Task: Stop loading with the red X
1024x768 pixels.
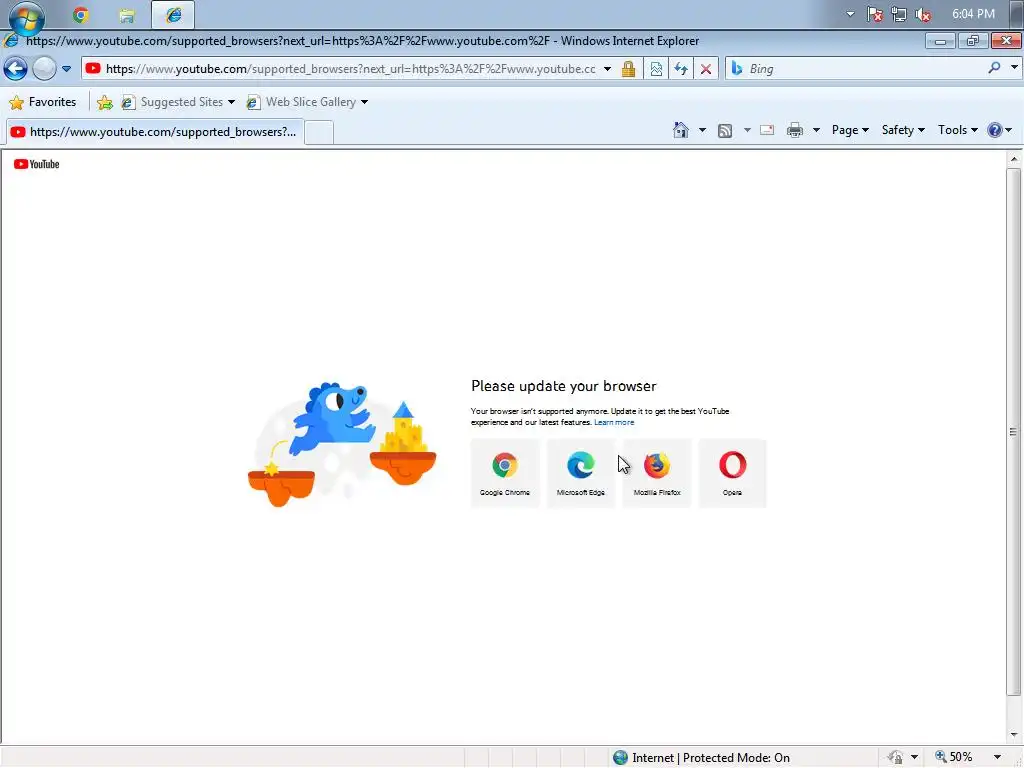Action: (x=706, y=69)
